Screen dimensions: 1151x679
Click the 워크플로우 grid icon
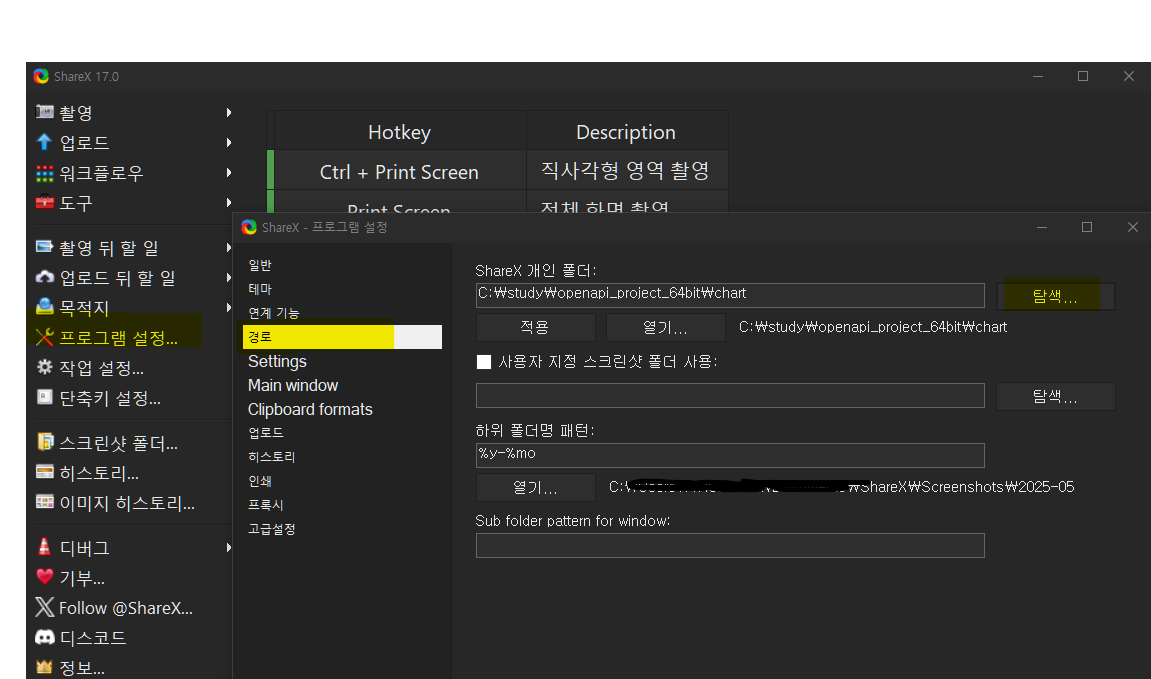[x=45, y=173]
